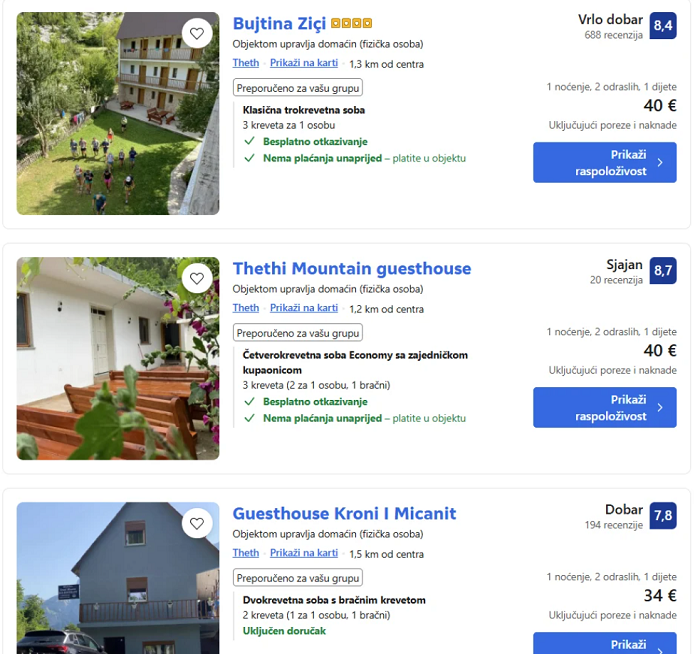Open Bujtina Ziçi property title link
This screenshot has width=700, height=654.
click(x=279, y=23)
